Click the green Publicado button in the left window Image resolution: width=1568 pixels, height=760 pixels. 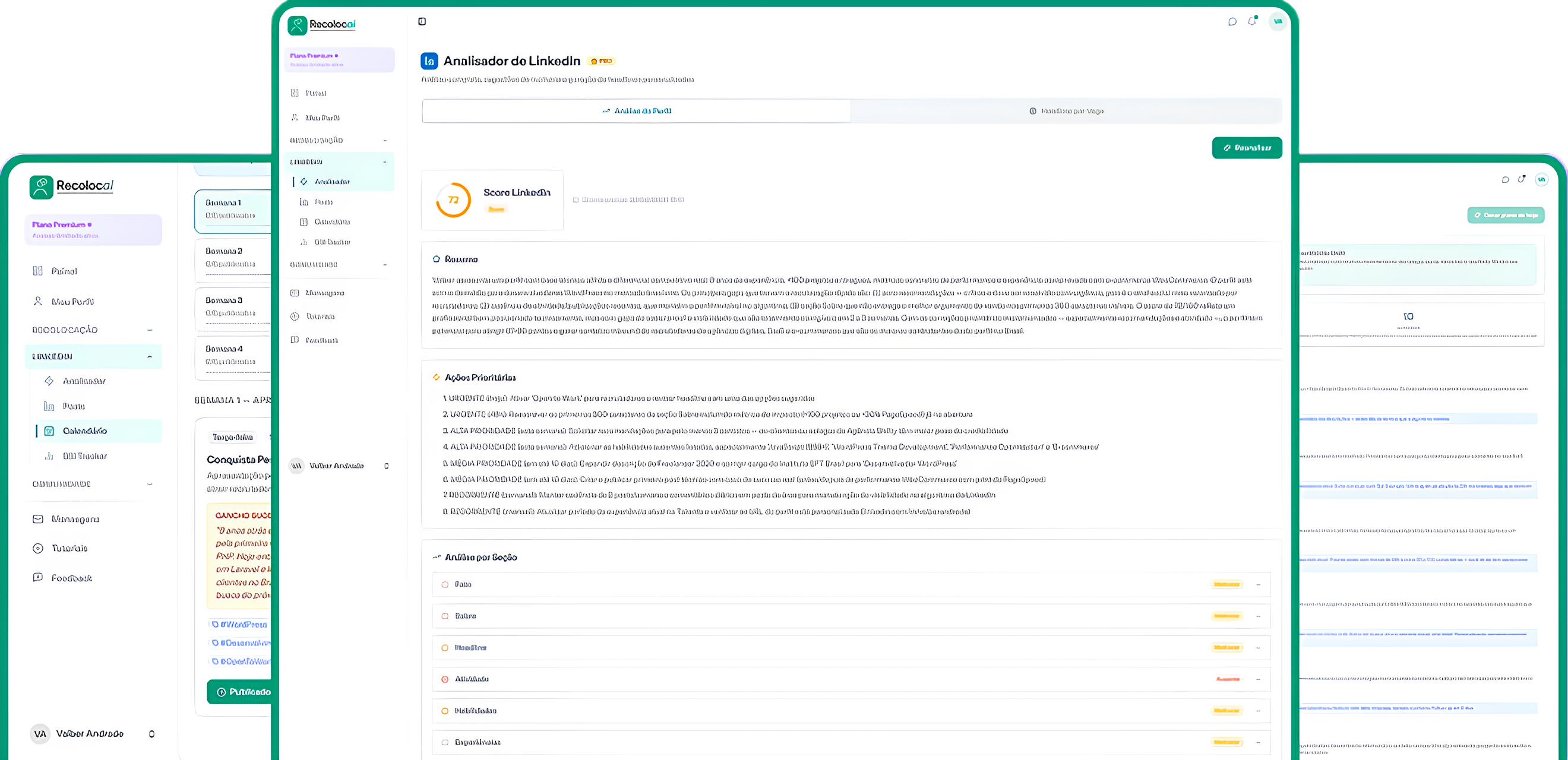tap(241, 692)
